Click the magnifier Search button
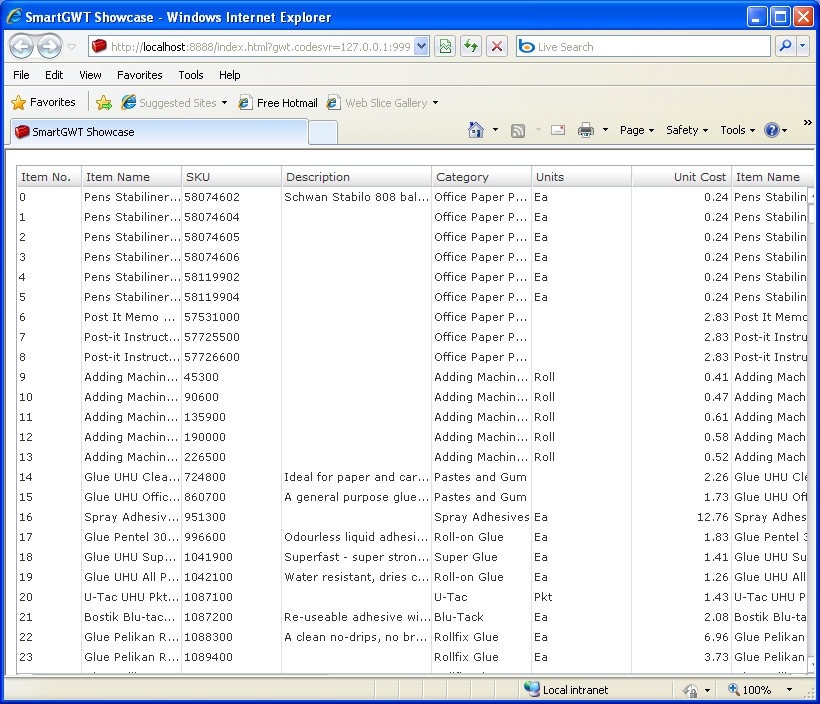 pos(785,47)
